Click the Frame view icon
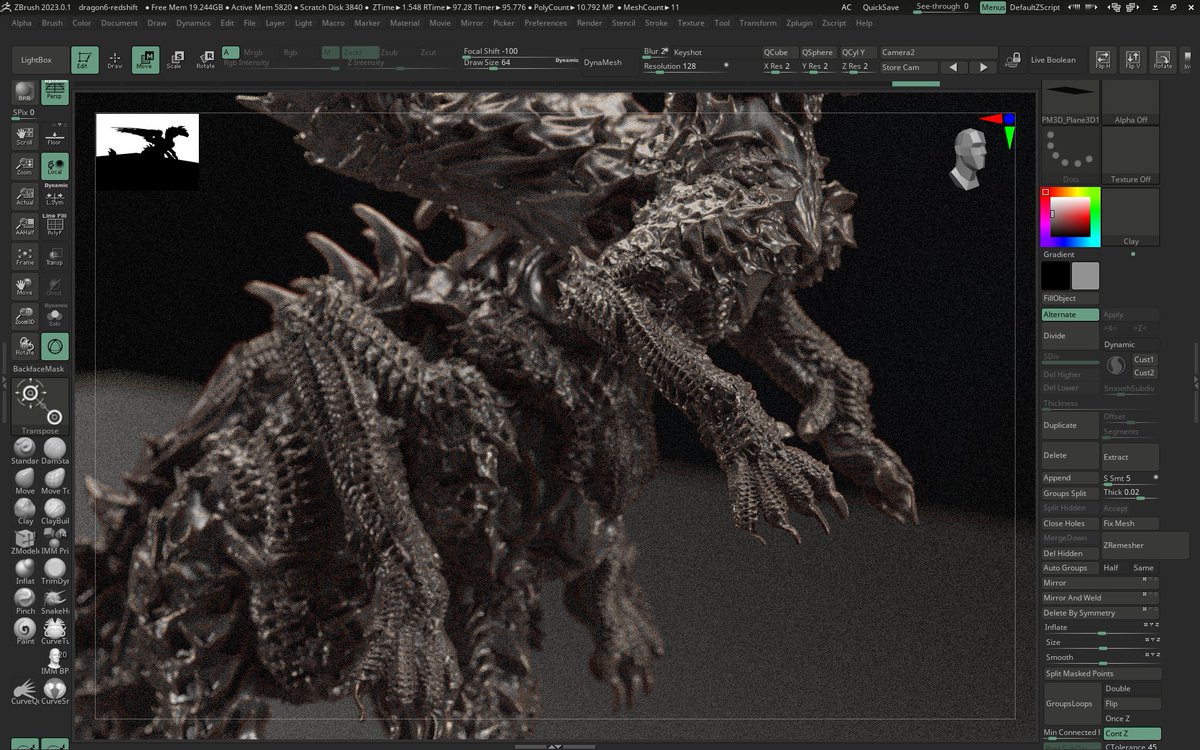The height and width of the screenshot is (750, 1200). coord(25,256)
